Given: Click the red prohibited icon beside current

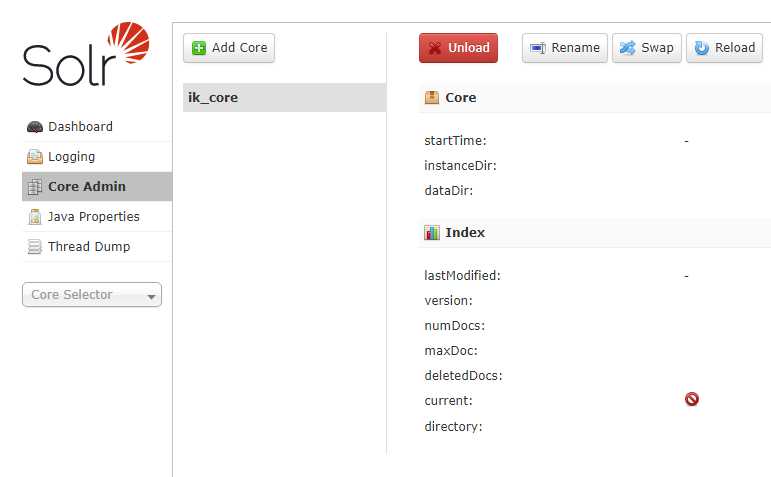Looking at the screenshot, I should click(x=692, y=399).
